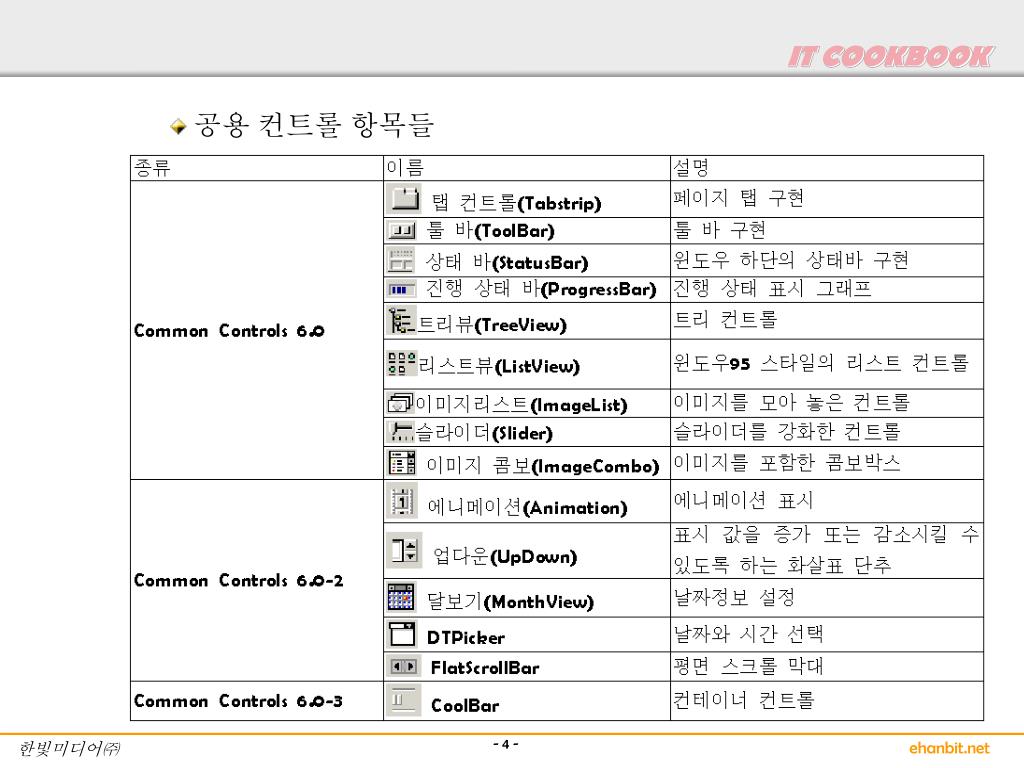Select the description 슬라이더를 강화한 컨트롤

tap(787, 431)
